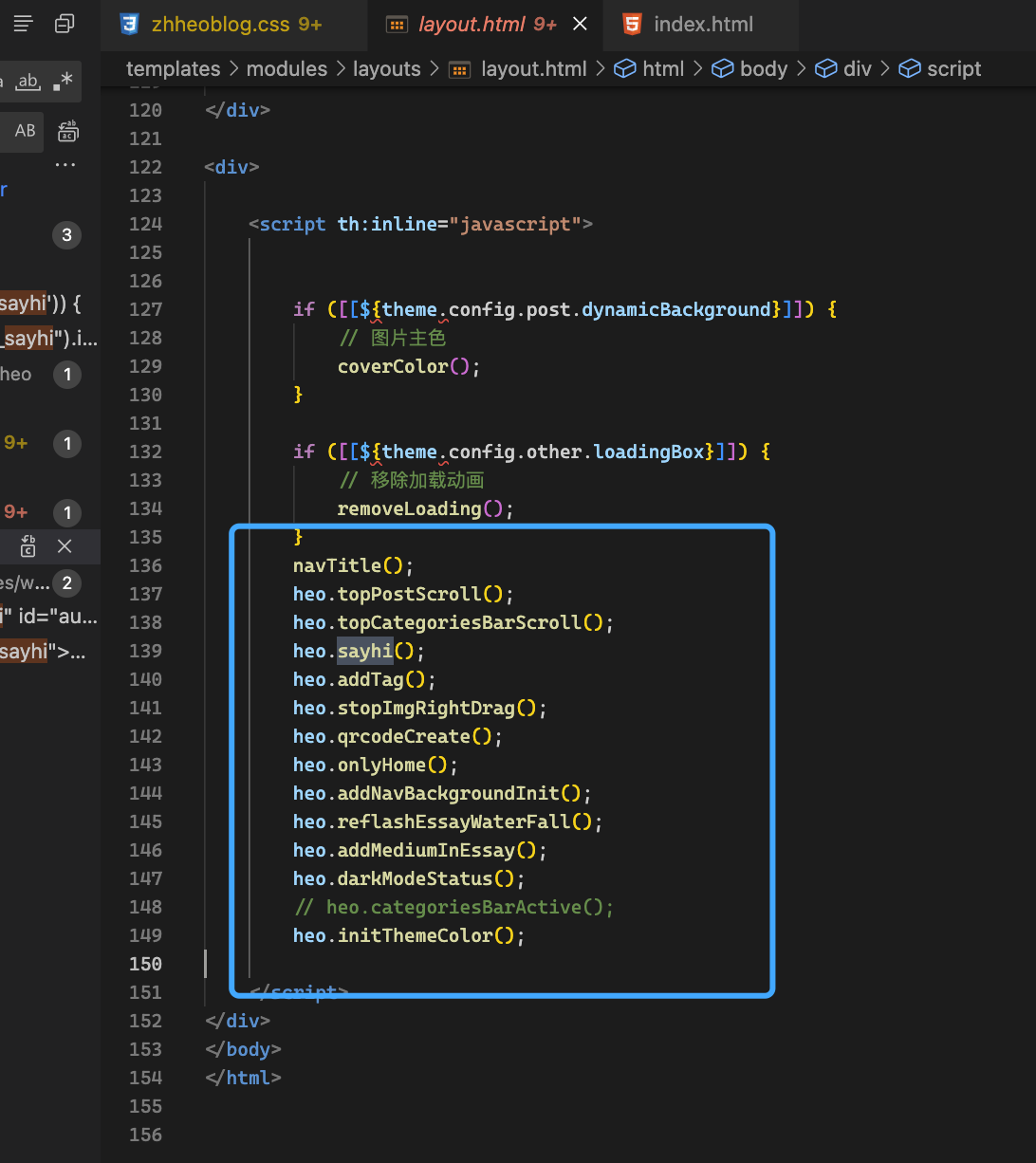This screenshot has height=1163, width=1036.
Task: Collapse all search results icon
Action: point(65,24)
